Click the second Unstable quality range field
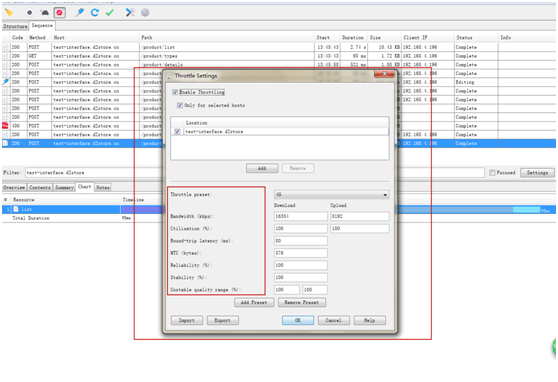Screen dimensions: 558x382 tap(315, 290)
